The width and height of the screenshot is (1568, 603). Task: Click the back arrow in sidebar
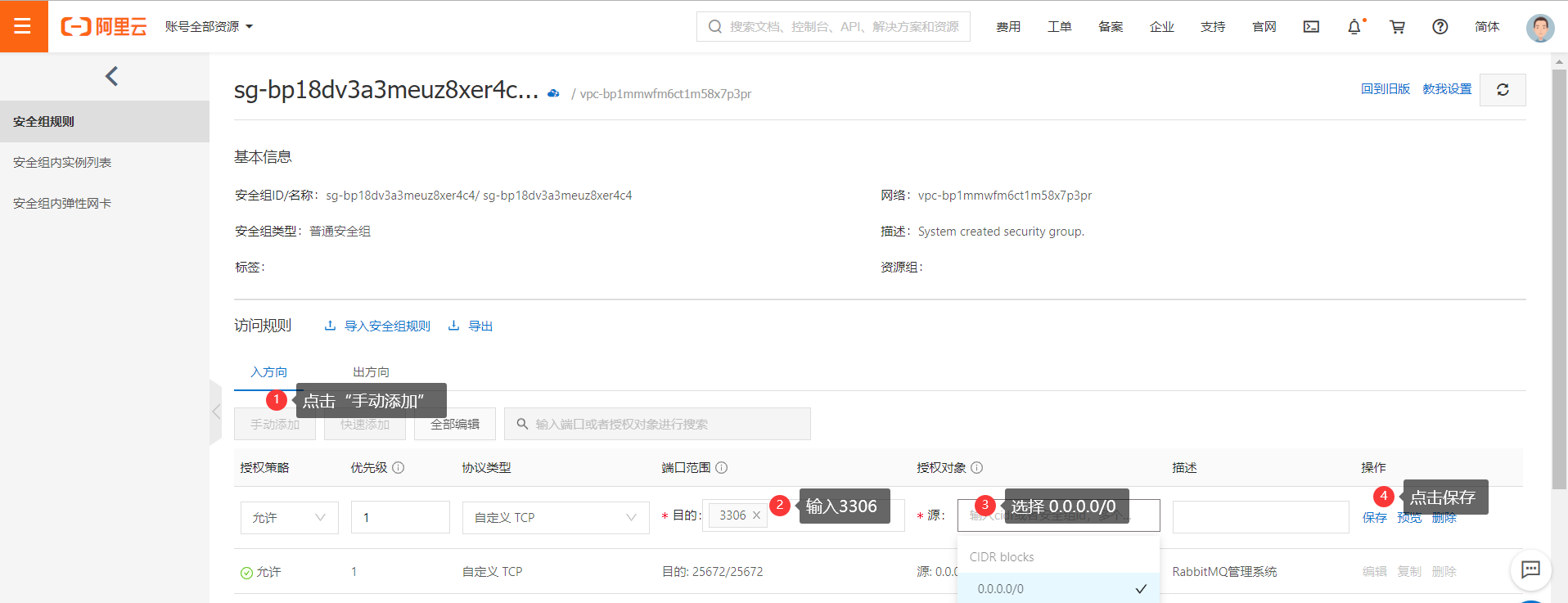point(112,76)
